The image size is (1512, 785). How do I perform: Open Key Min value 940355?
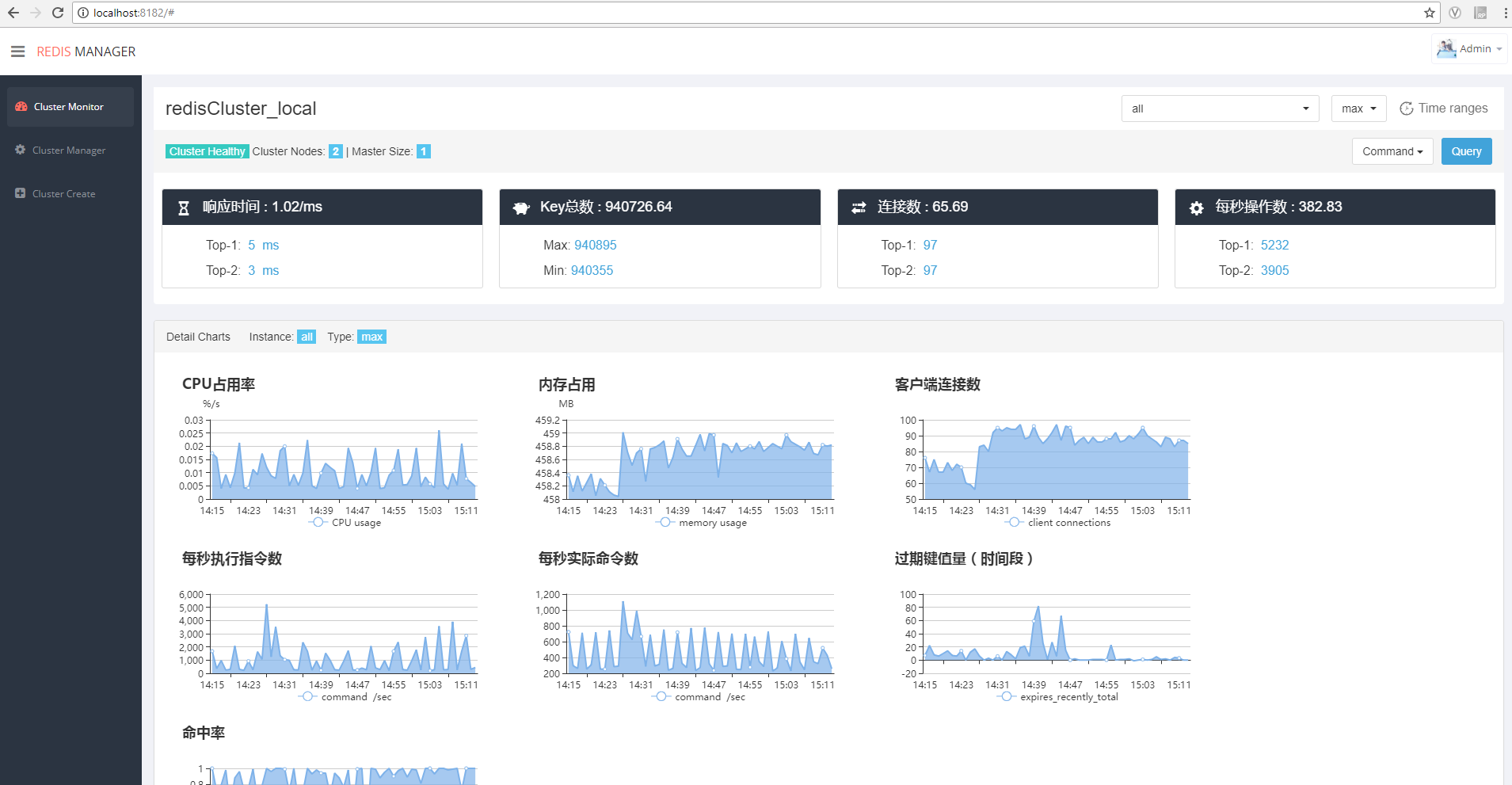coord(592,271)
